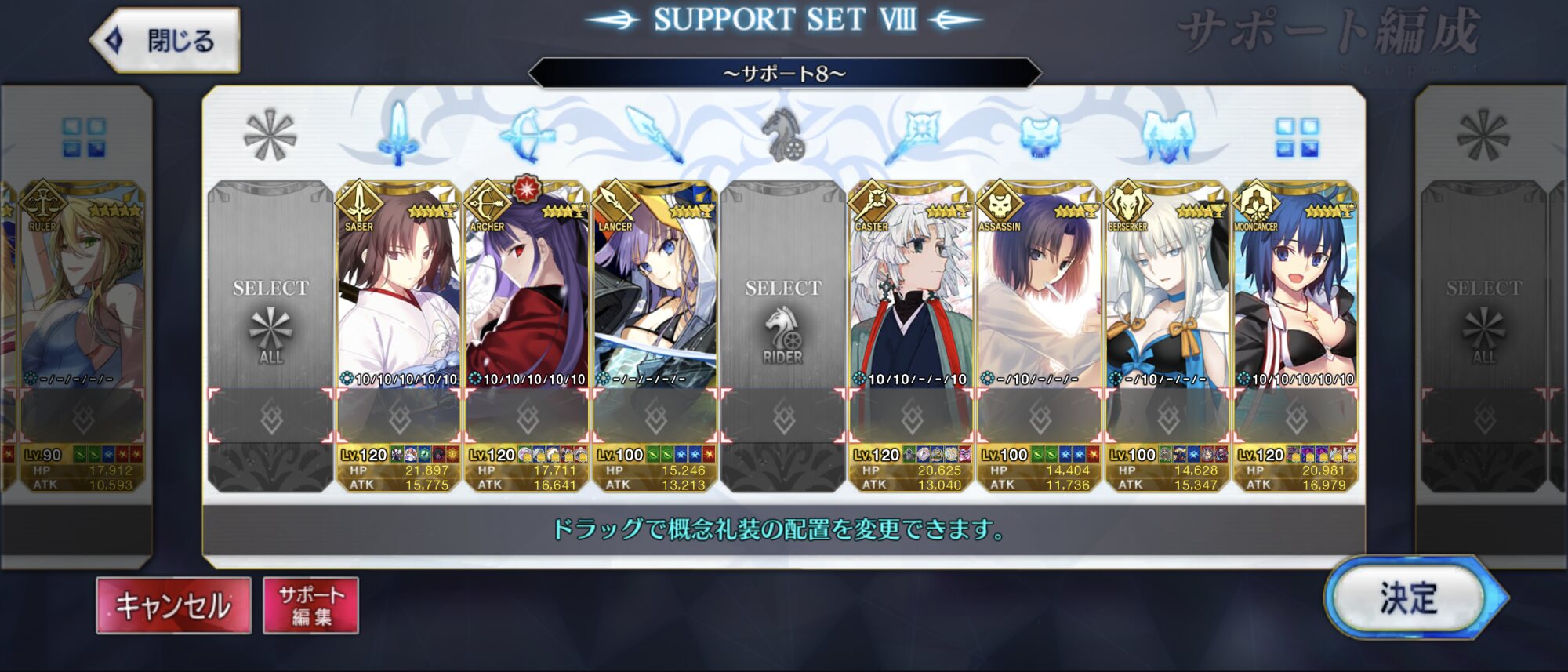Tap the Lancer class spear icon
1568x672 pixels.
pyautogui.click(x=655, y=135)
